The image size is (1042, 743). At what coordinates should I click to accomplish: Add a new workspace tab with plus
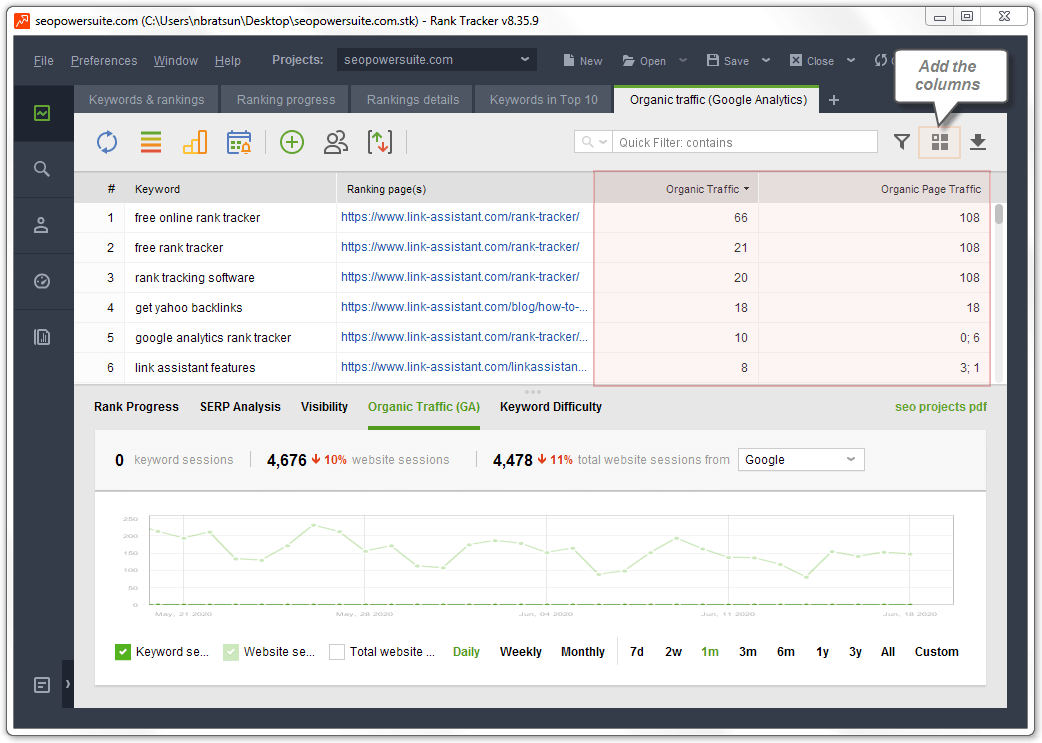coord(834,100)
